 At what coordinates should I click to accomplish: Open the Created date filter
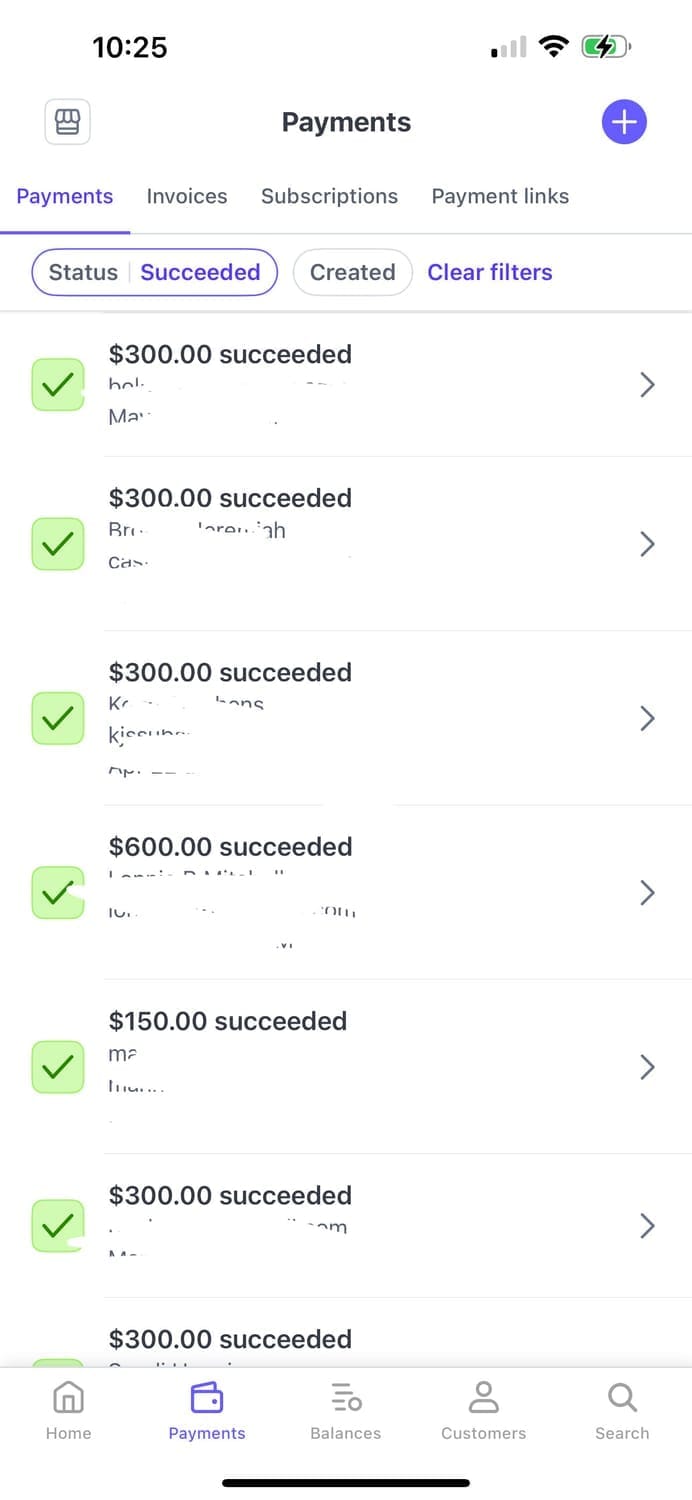pyautogui.click(x=353, y=272)
